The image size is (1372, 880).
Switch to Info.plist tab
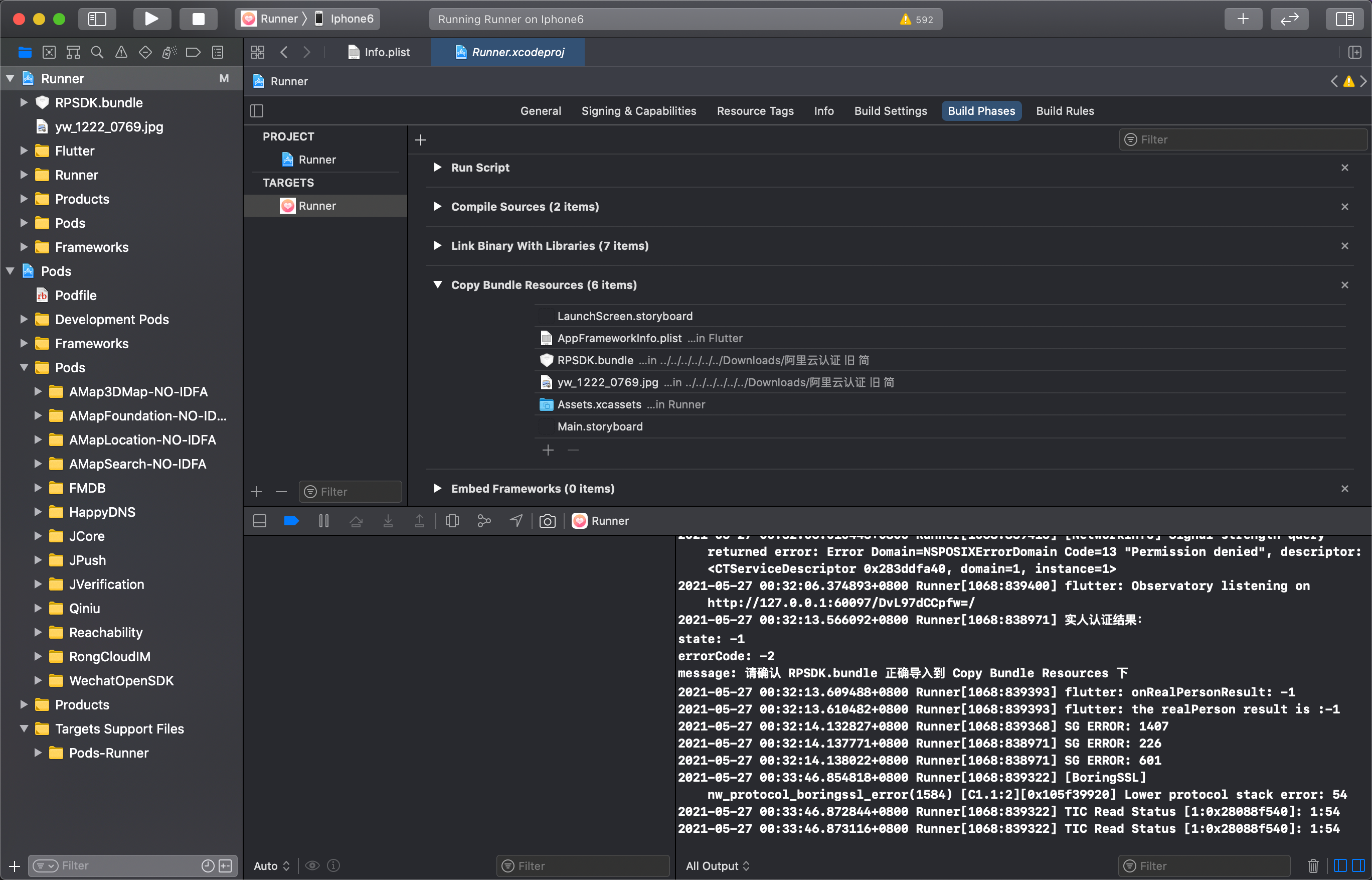(x=379, y=53)
